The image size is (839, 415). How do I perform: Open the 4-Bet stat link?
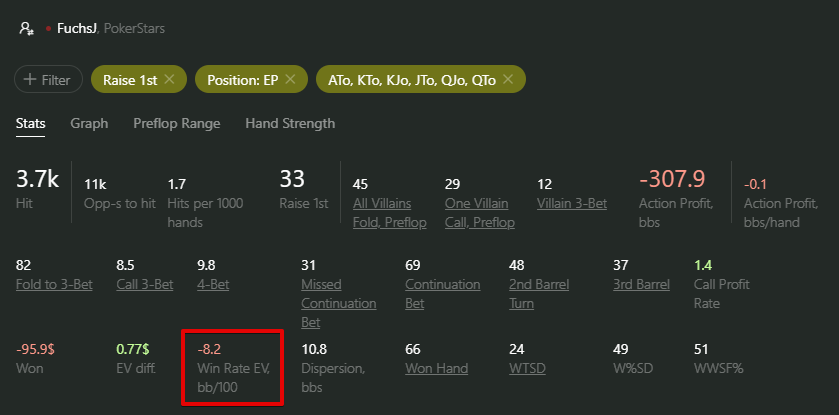pyautogui.click(x=213, y=285)
